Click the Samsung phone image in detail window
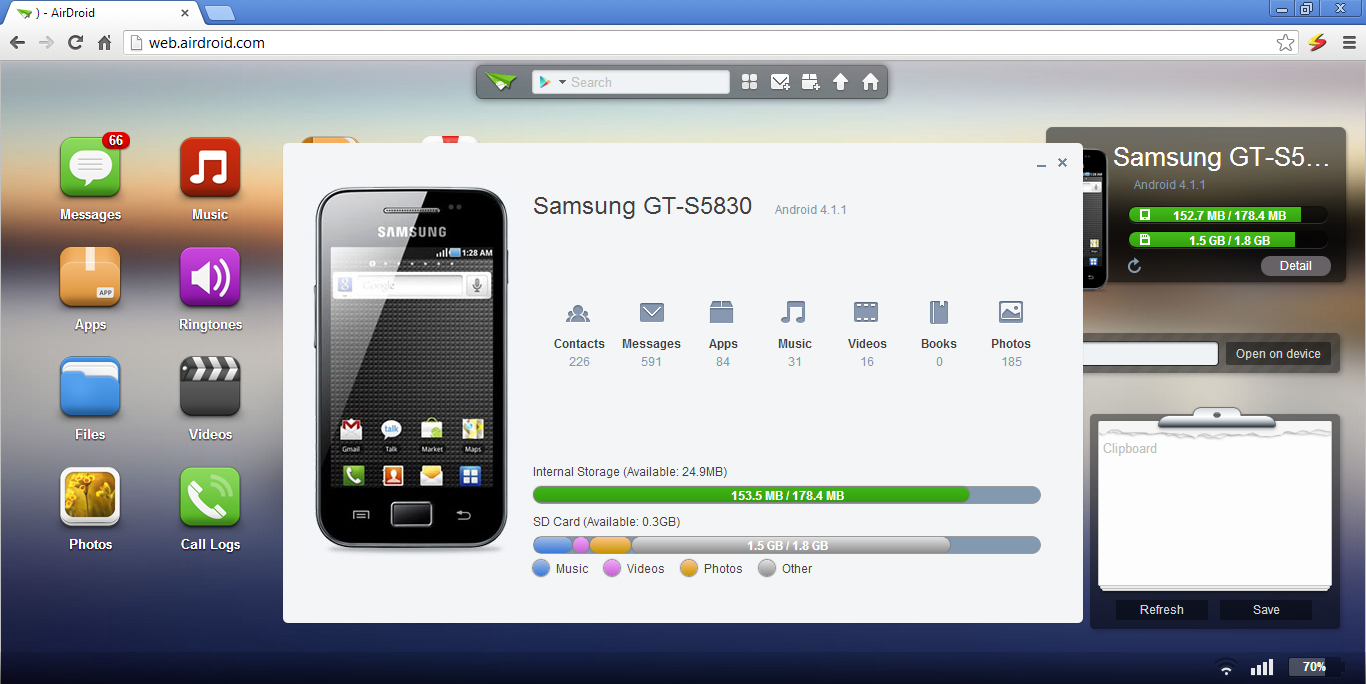 (412, 368)
